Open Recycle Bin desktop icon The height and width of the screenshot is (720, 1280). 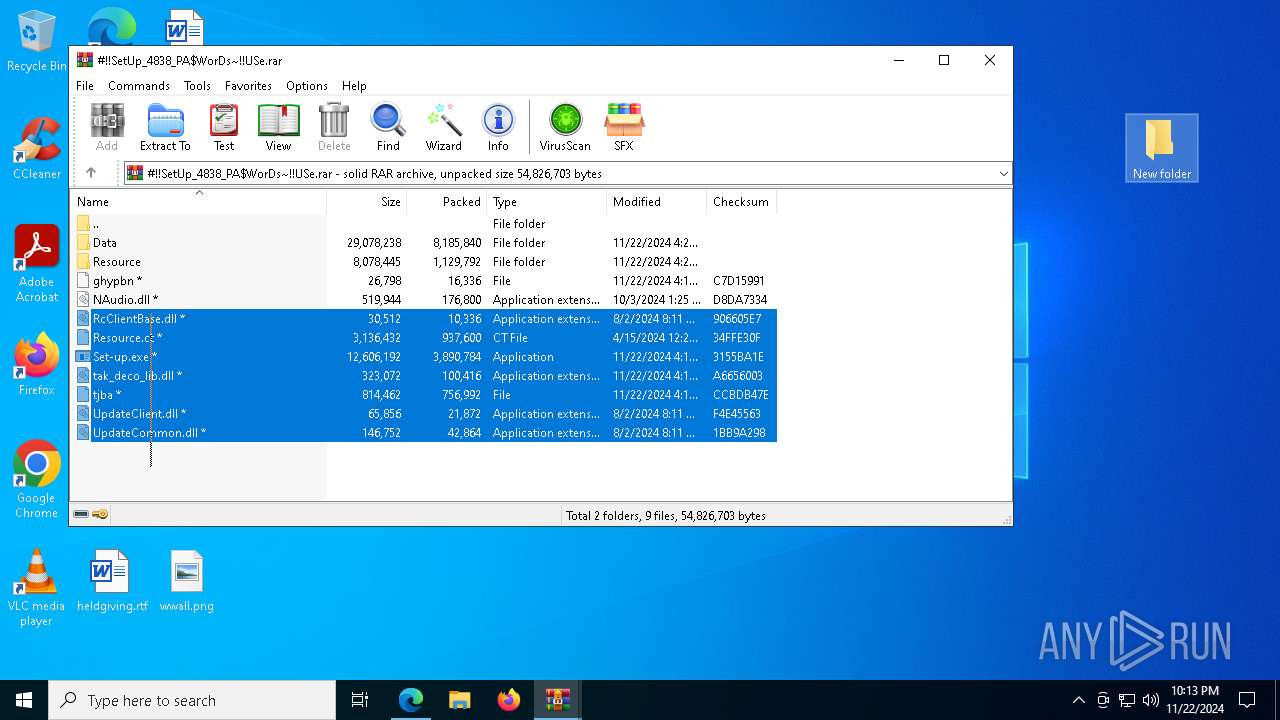(37, 42)
